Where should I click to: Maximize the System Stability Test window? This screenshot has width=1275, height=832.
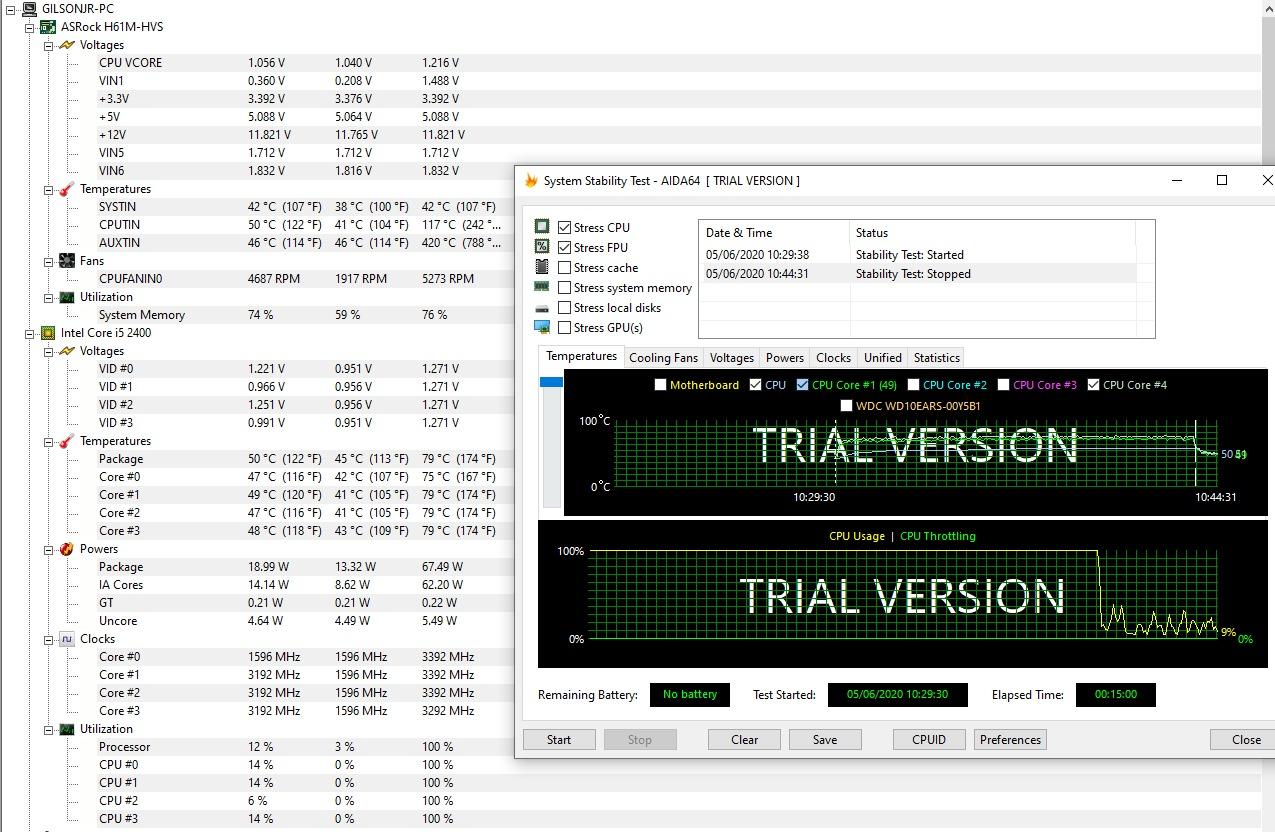(1221, 180)
